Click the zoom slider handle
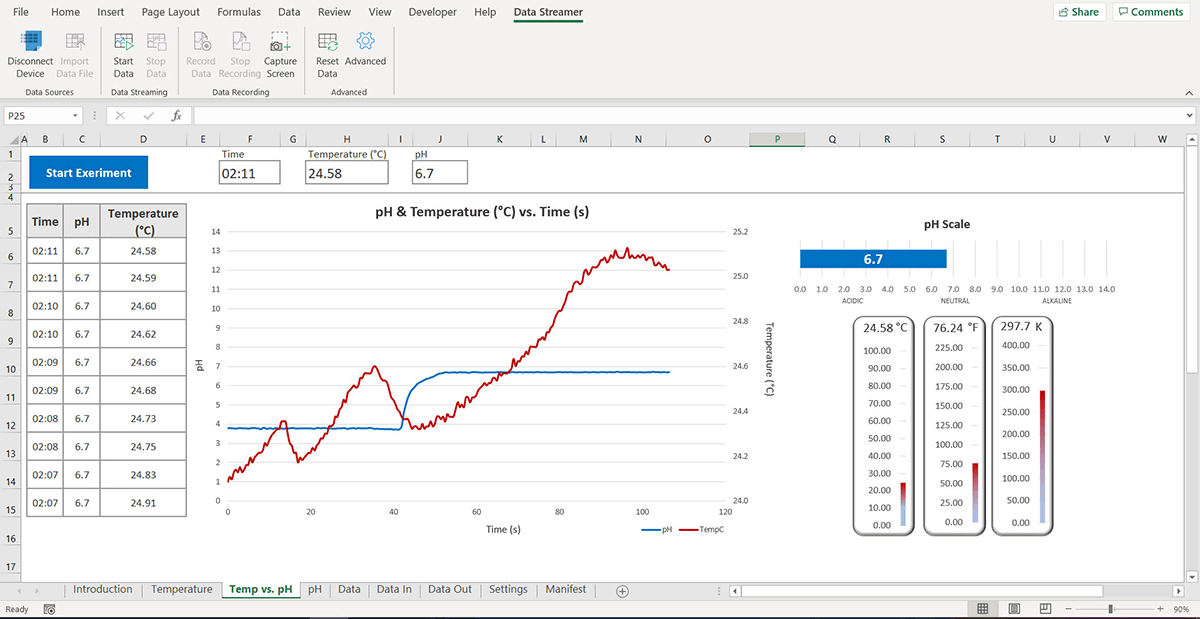Viewport: 1200px width, 619px height. tap(1111, 609)
